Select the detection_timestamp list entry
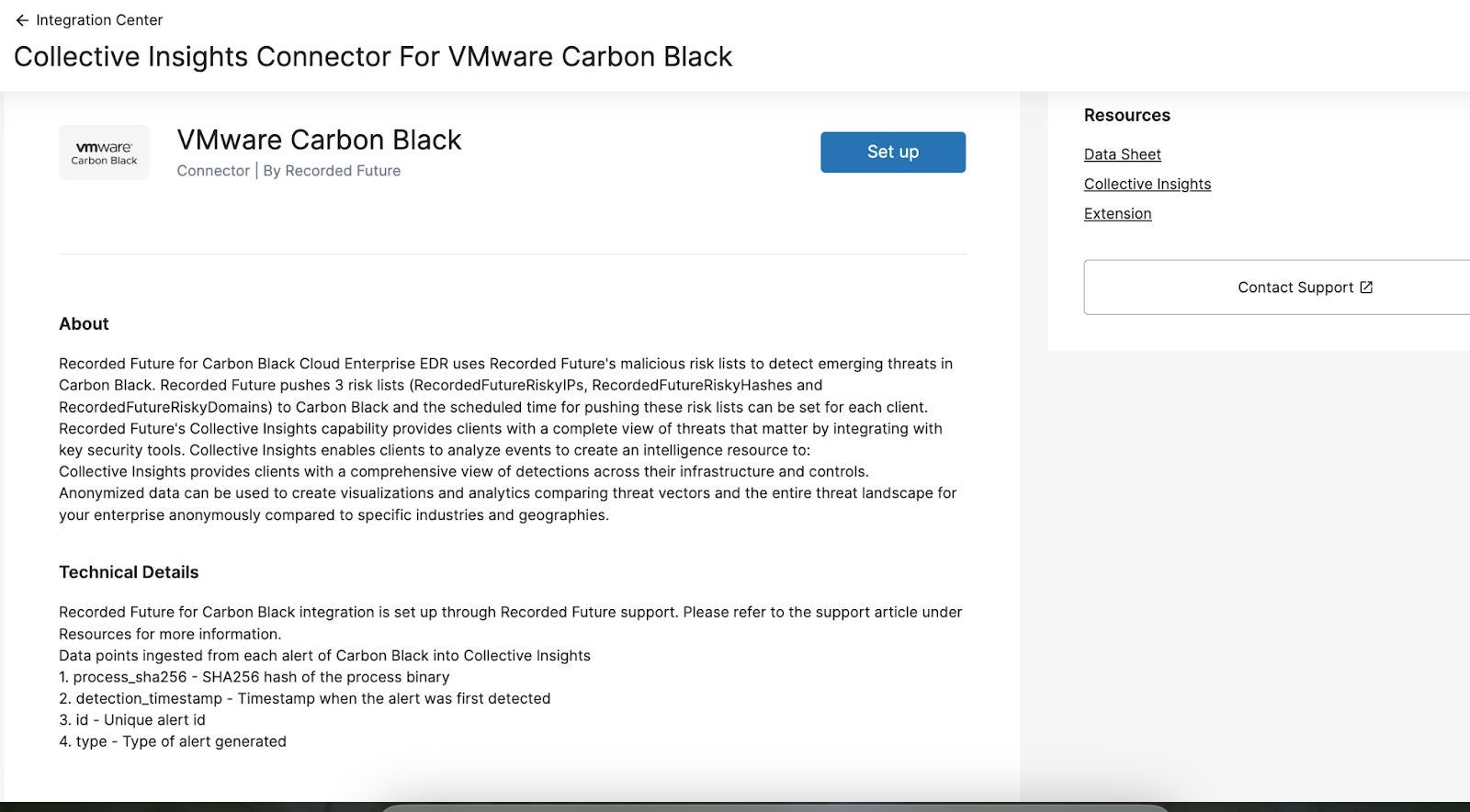1470x812 pixels. [305, 699]
